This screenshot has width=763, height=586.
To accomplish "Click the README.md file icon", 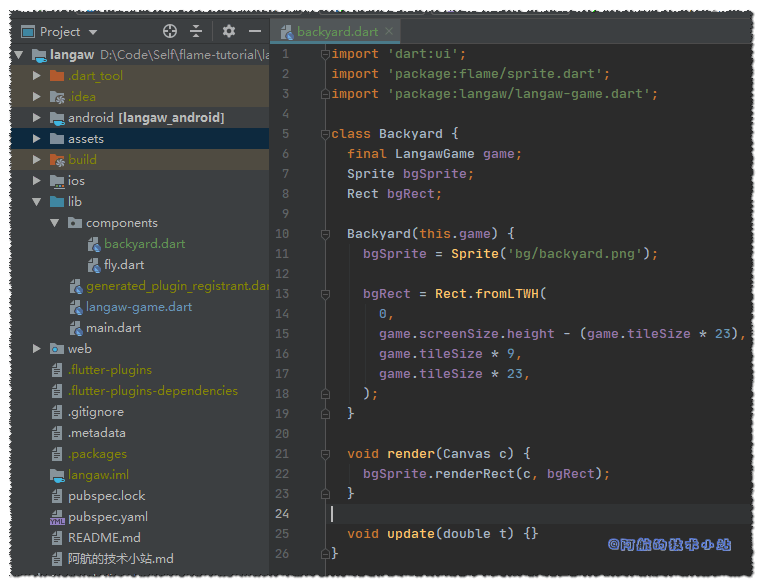I will (57, 538).
